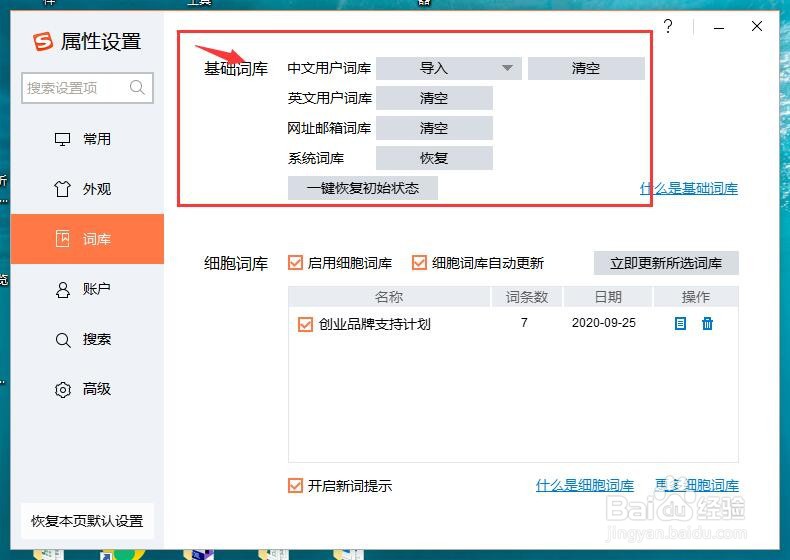This screenshot has height=560, width=790.
Task: Open the 高级 settings tab
Action: tap(88, 389)
